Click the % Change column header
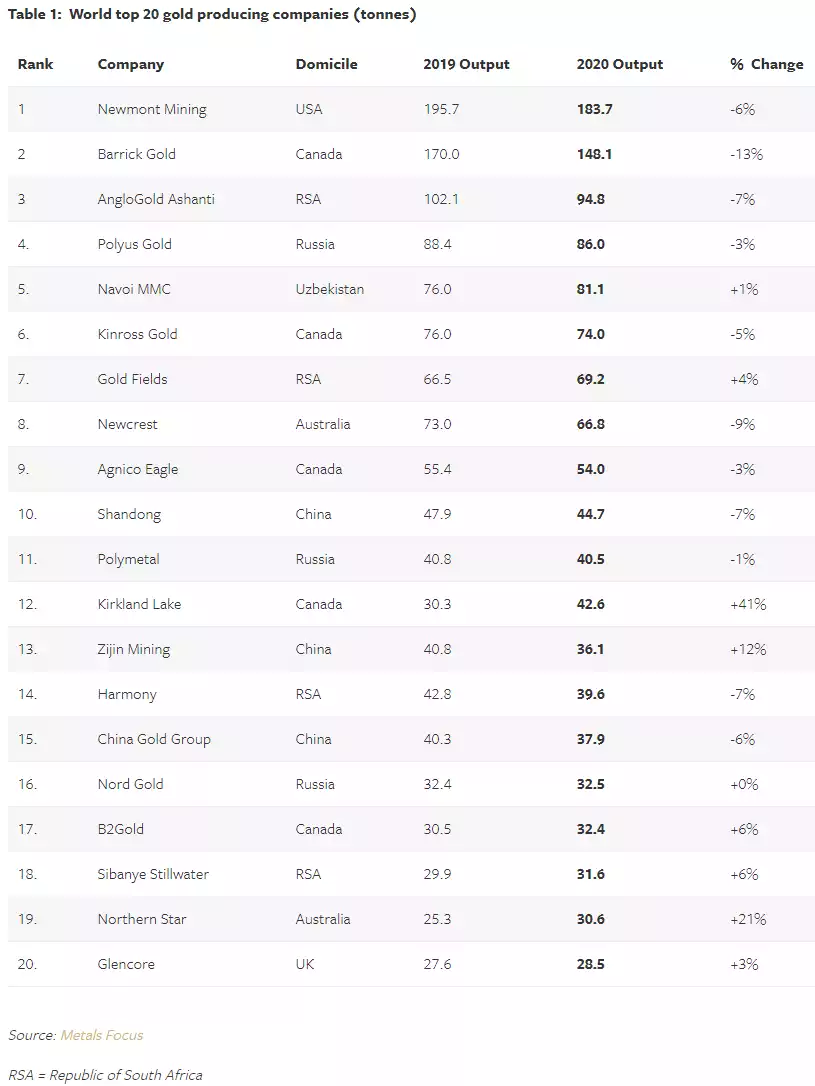Image resolution: width=815 pixels, height=1086 pixels. (766, 64)
